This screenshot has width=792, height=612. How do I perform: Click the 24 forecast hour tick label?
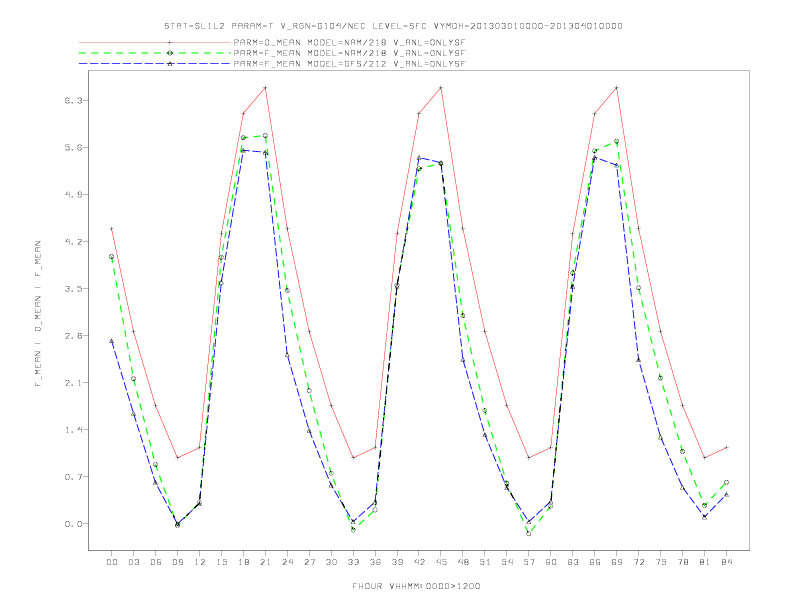[x=287, y=562]
